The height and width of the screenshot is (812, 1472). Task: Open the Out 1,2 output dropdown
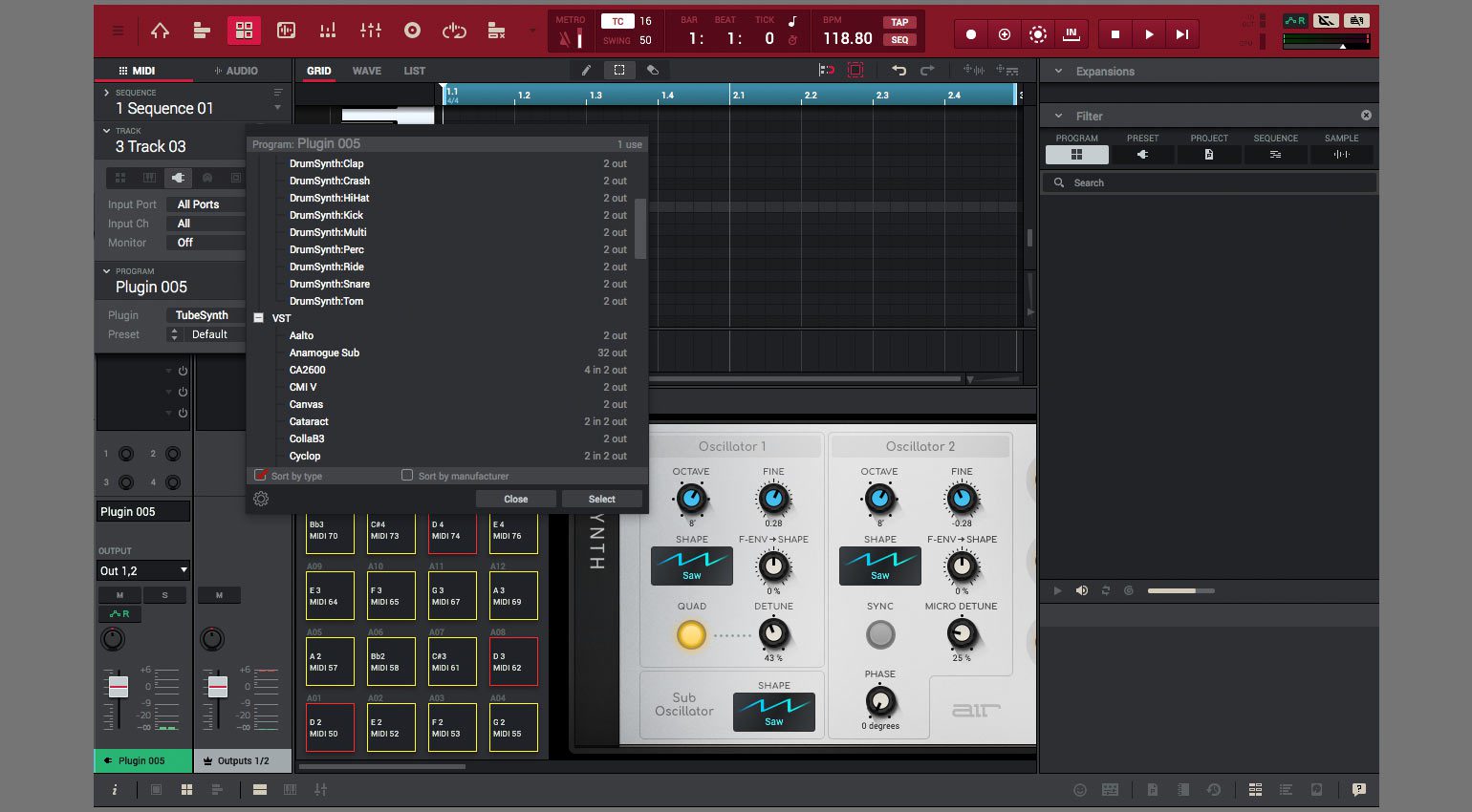point(143,570)
